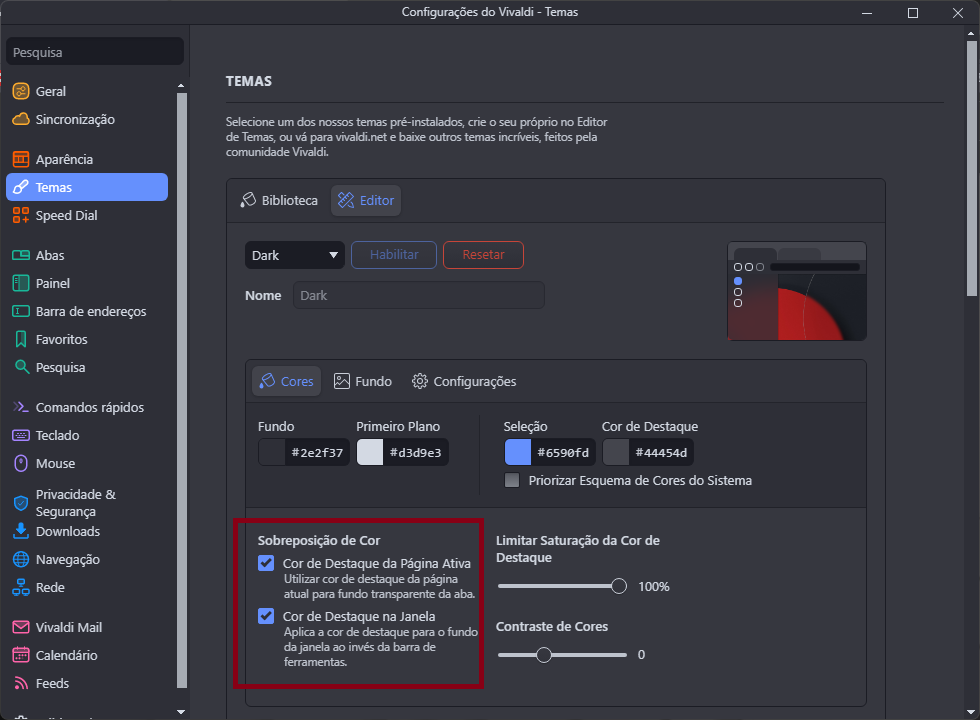This screenshot has width=980, height=720.
Task: Click the Cor de Destaque color swatch
Action: 616,452
